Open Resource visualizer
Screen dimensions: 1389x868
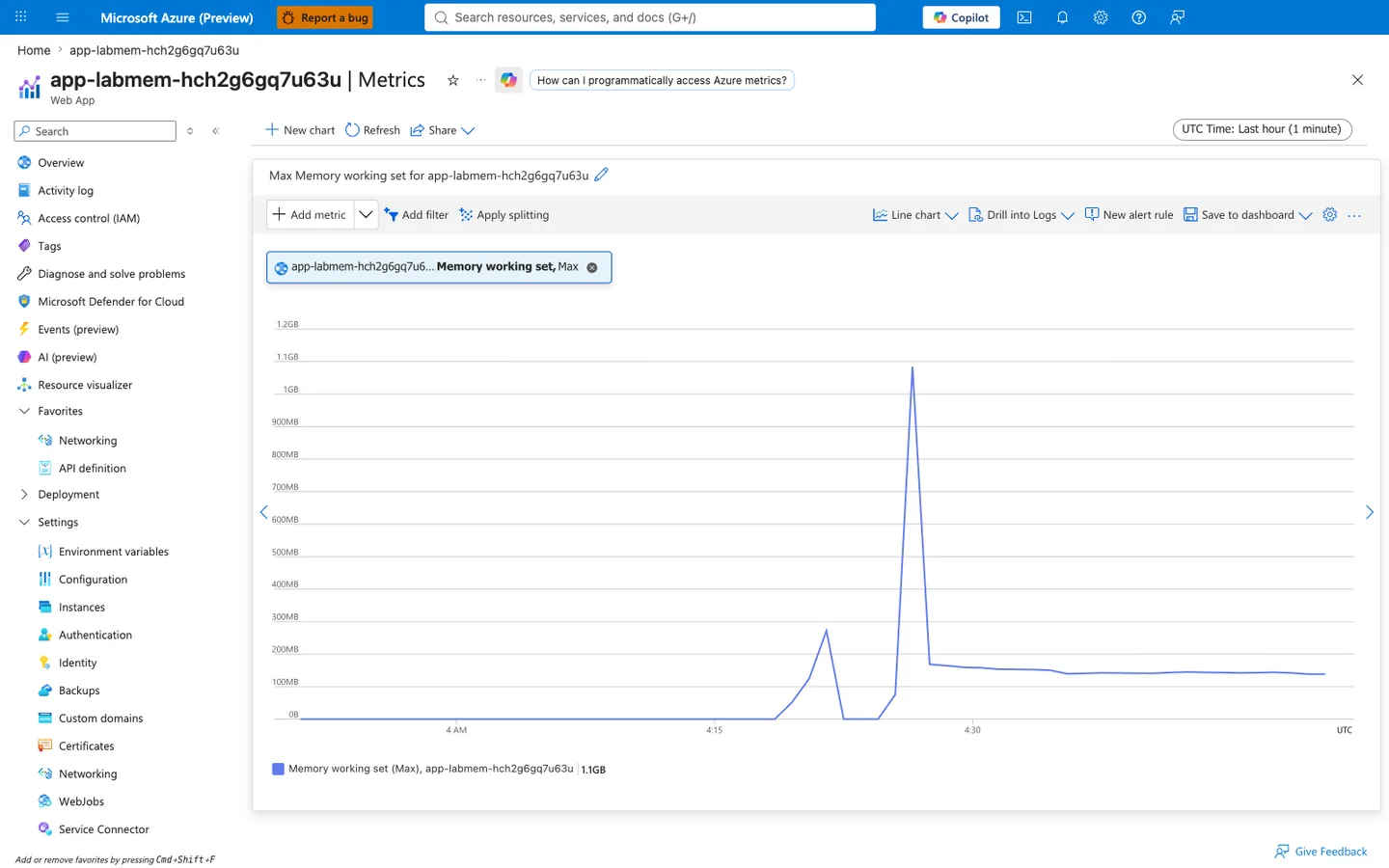(x=85, y=385)
